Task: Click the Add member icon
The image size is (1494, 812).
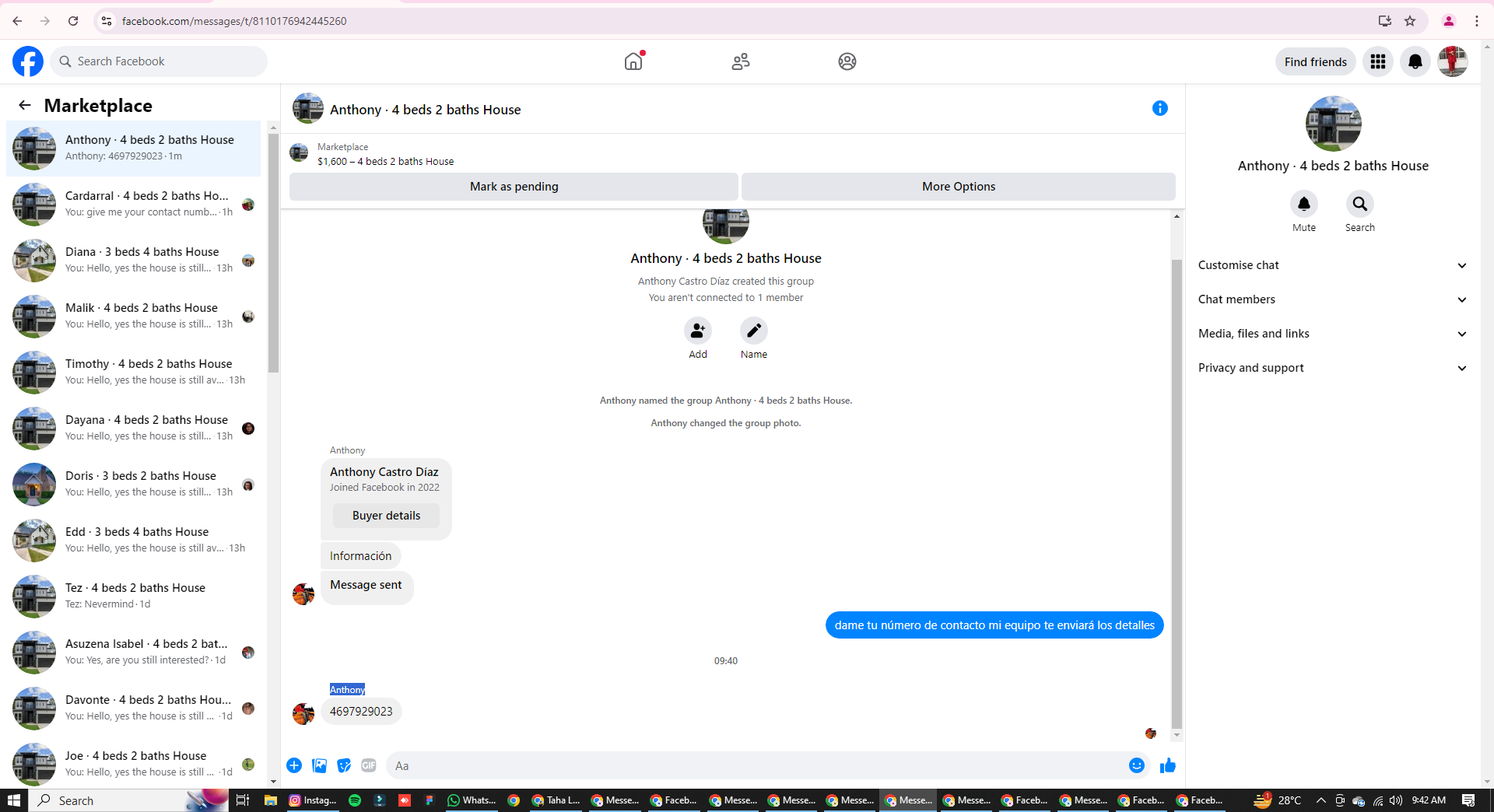Action: [698, 331]
